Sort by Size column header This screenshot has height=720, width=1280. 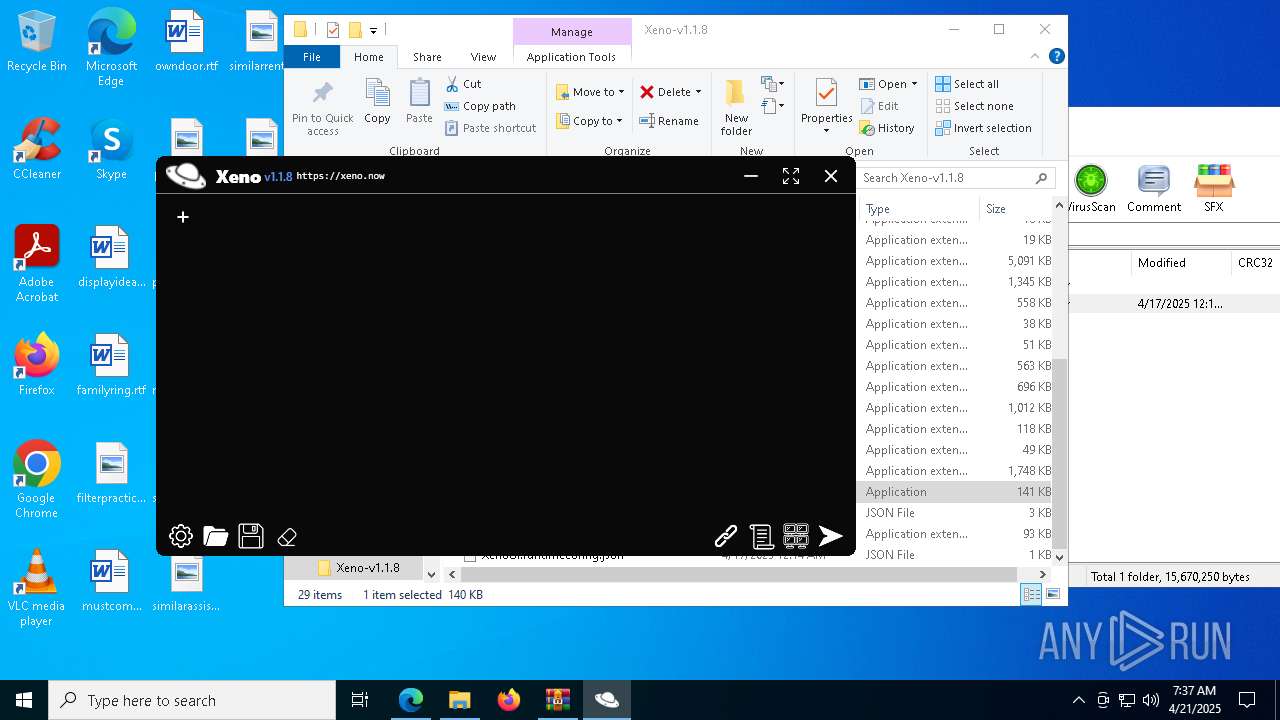pos(1015,209)
